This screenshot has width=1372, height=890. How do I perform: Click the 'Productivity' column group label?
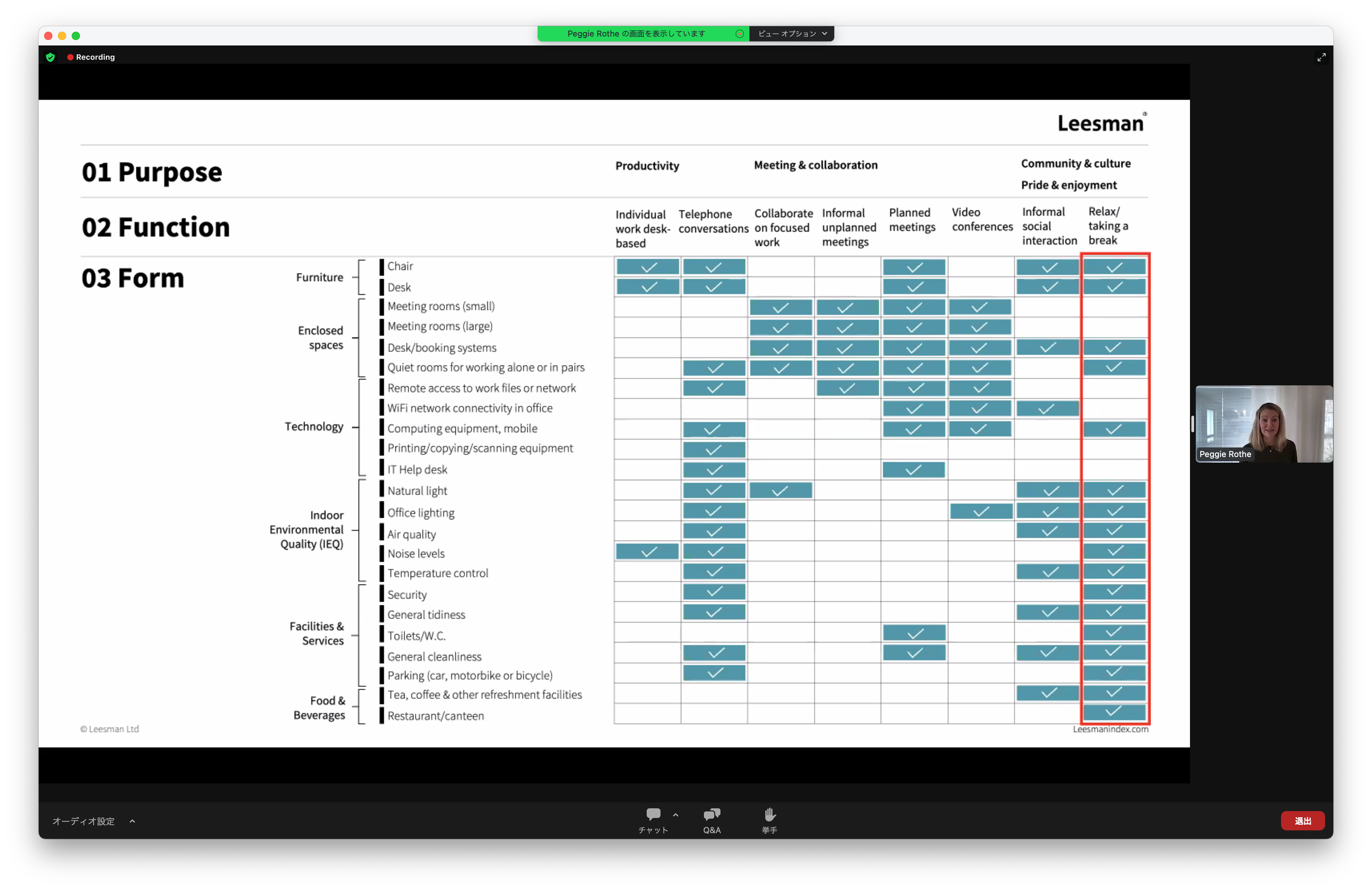pos(647,166)
